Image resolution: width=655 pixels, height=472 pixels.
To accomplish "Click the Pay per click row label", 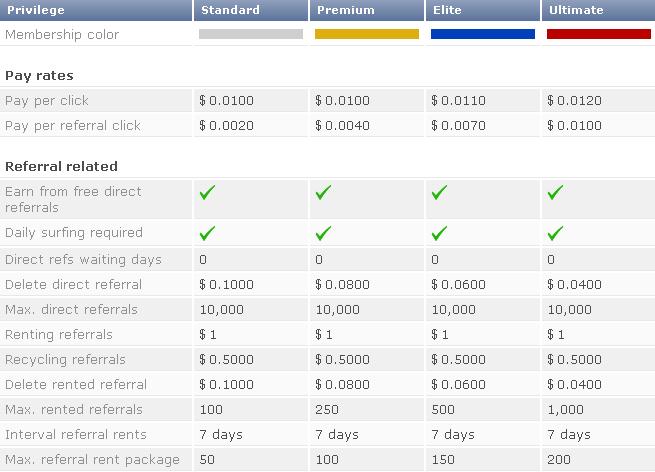I will (x=44, y=100).
